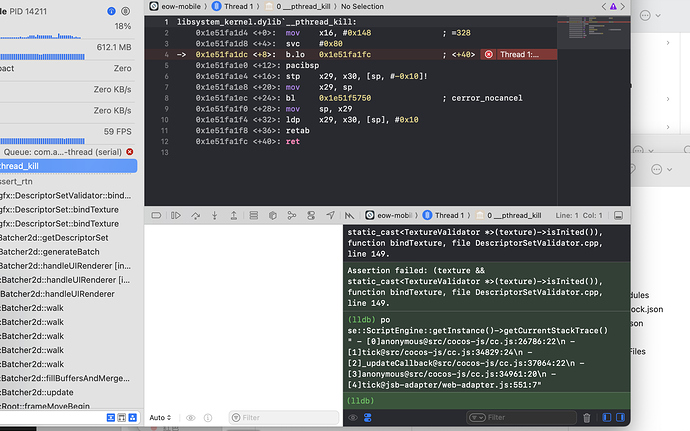This screenshot has height=431, width=690.
Task: Click the Line: 1 Col: 1 indicator
Action: 579,215
